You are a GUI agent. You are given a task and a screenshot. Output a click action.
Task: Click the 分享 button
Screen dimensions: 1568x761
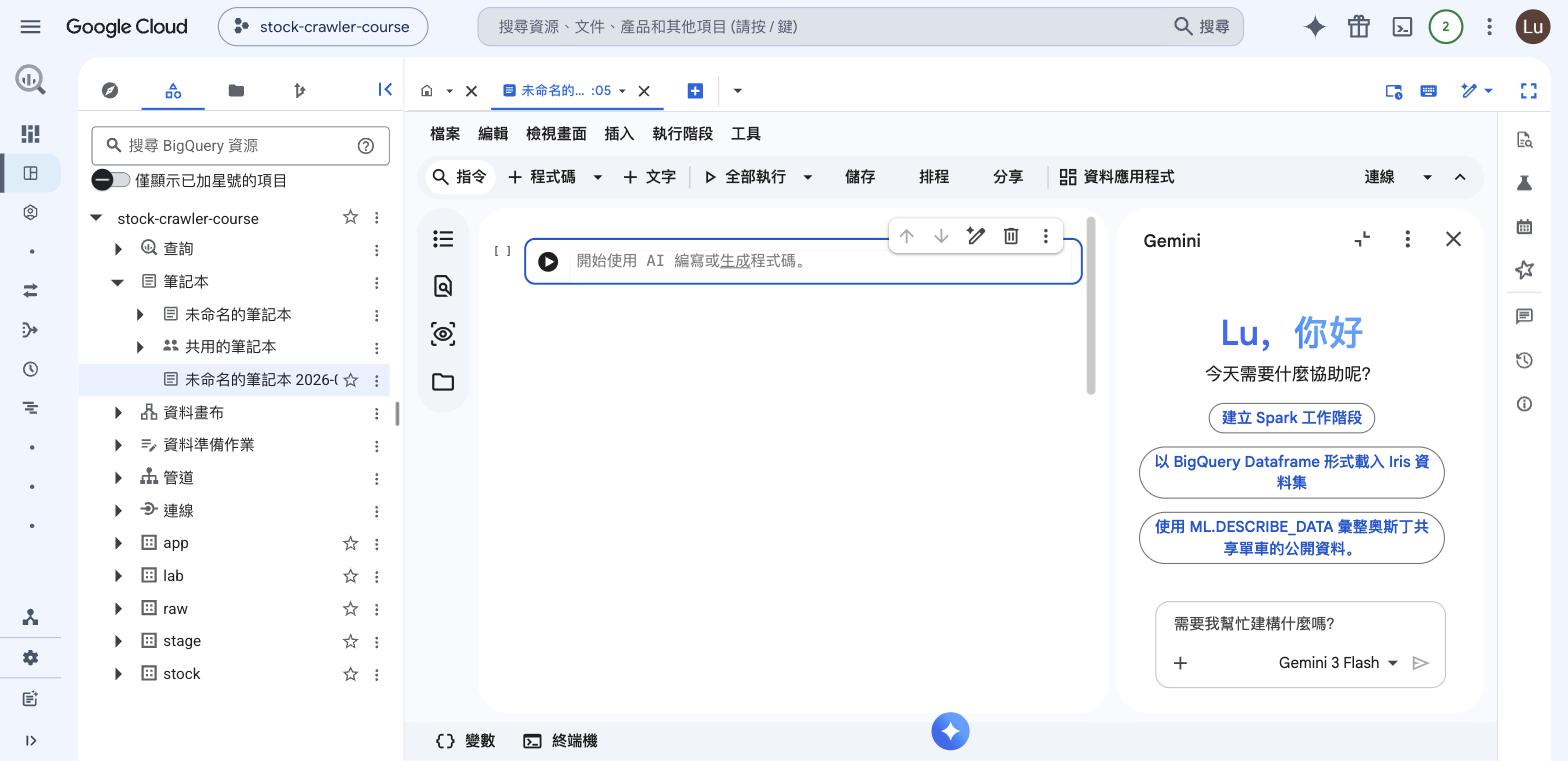[x=1008, y=177]
